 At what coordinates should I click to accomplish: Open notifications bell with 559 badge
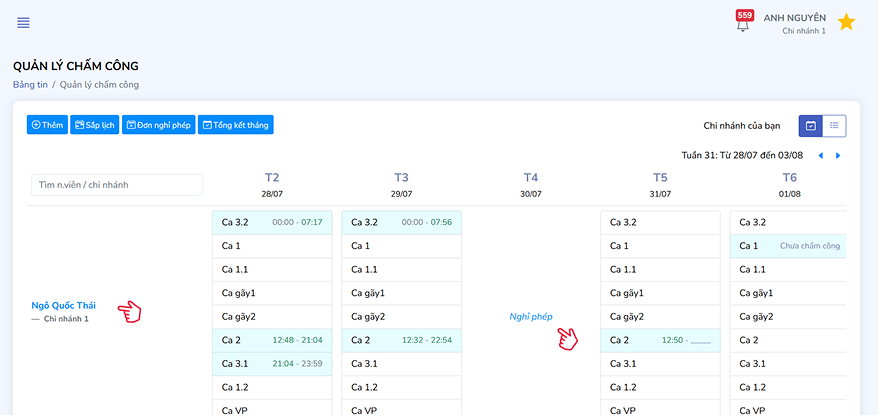pos(743,24)
